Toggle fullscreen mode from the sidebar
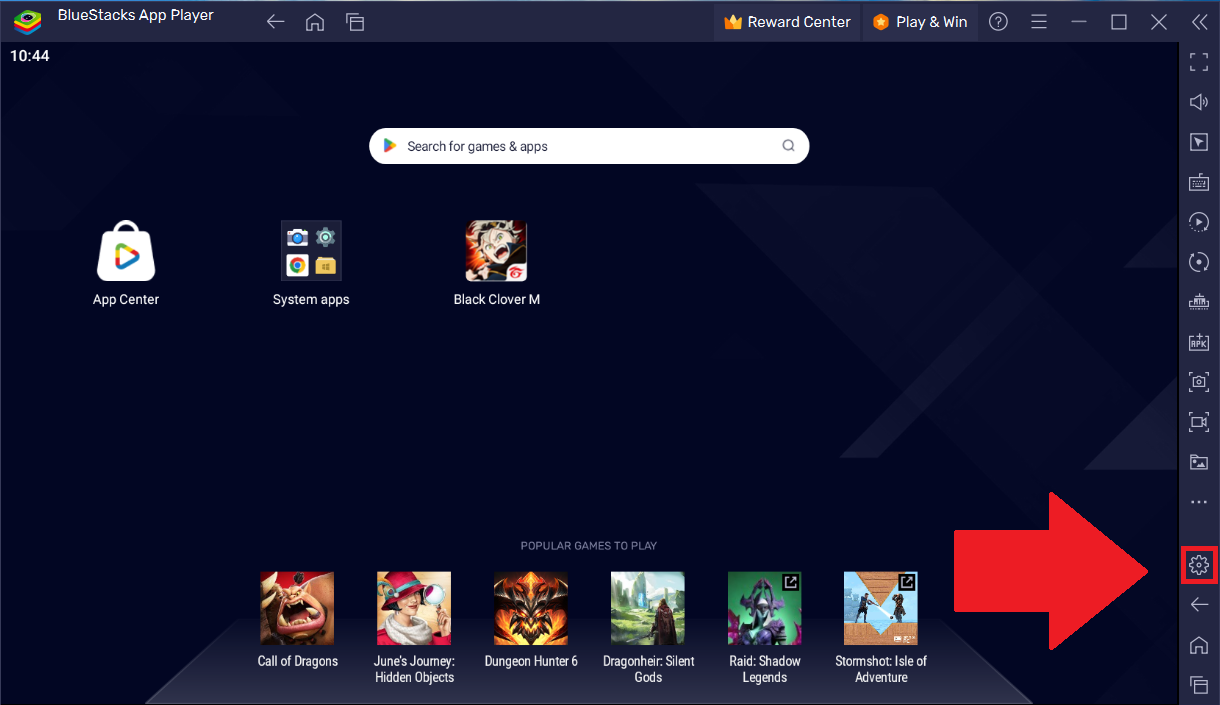The image size is (1220, 705). tap(1199, 62)
